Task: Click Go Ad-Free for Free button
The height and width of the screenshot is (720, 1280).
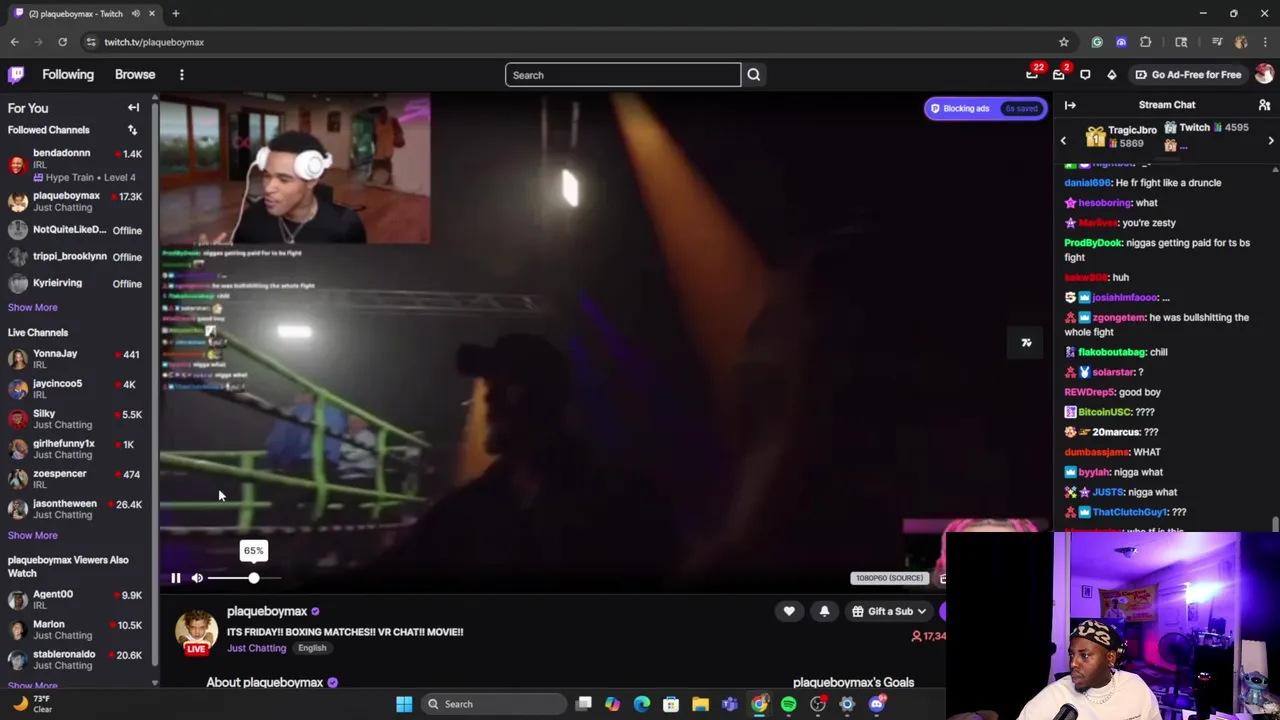Action: 1188,74
